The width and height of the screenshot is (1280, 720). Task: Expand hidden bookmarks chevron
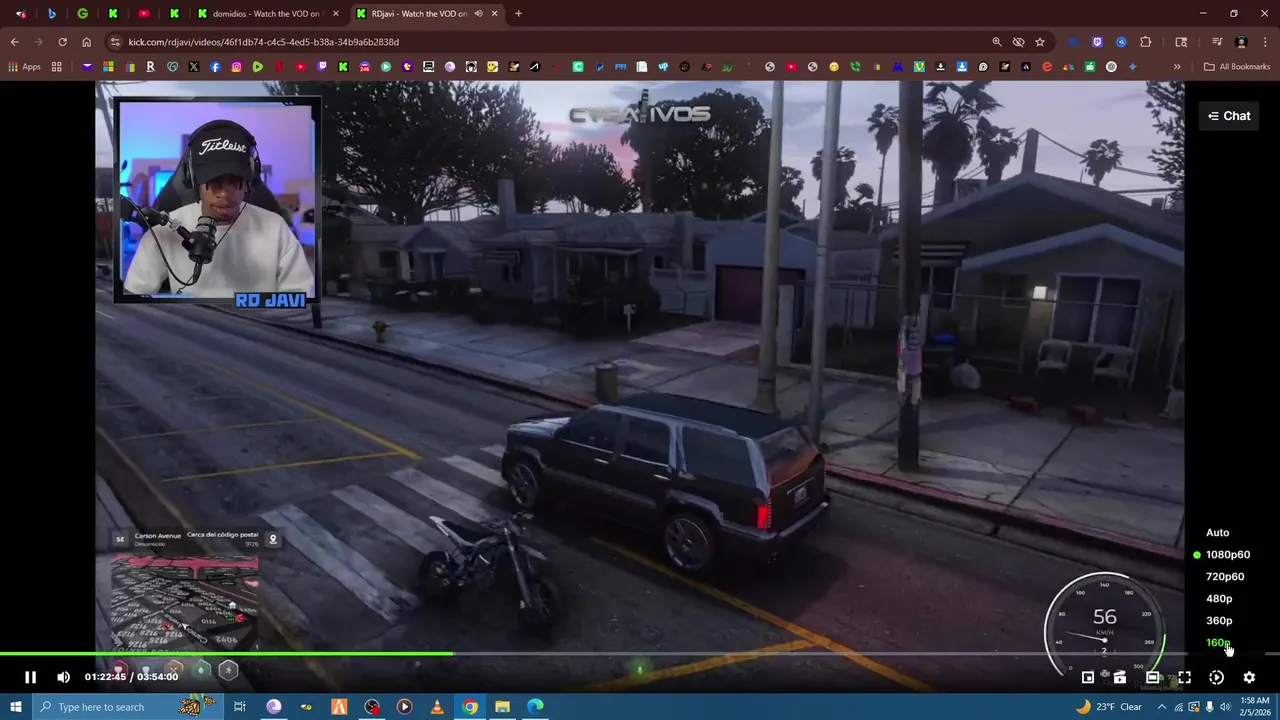pos(1177,67)
